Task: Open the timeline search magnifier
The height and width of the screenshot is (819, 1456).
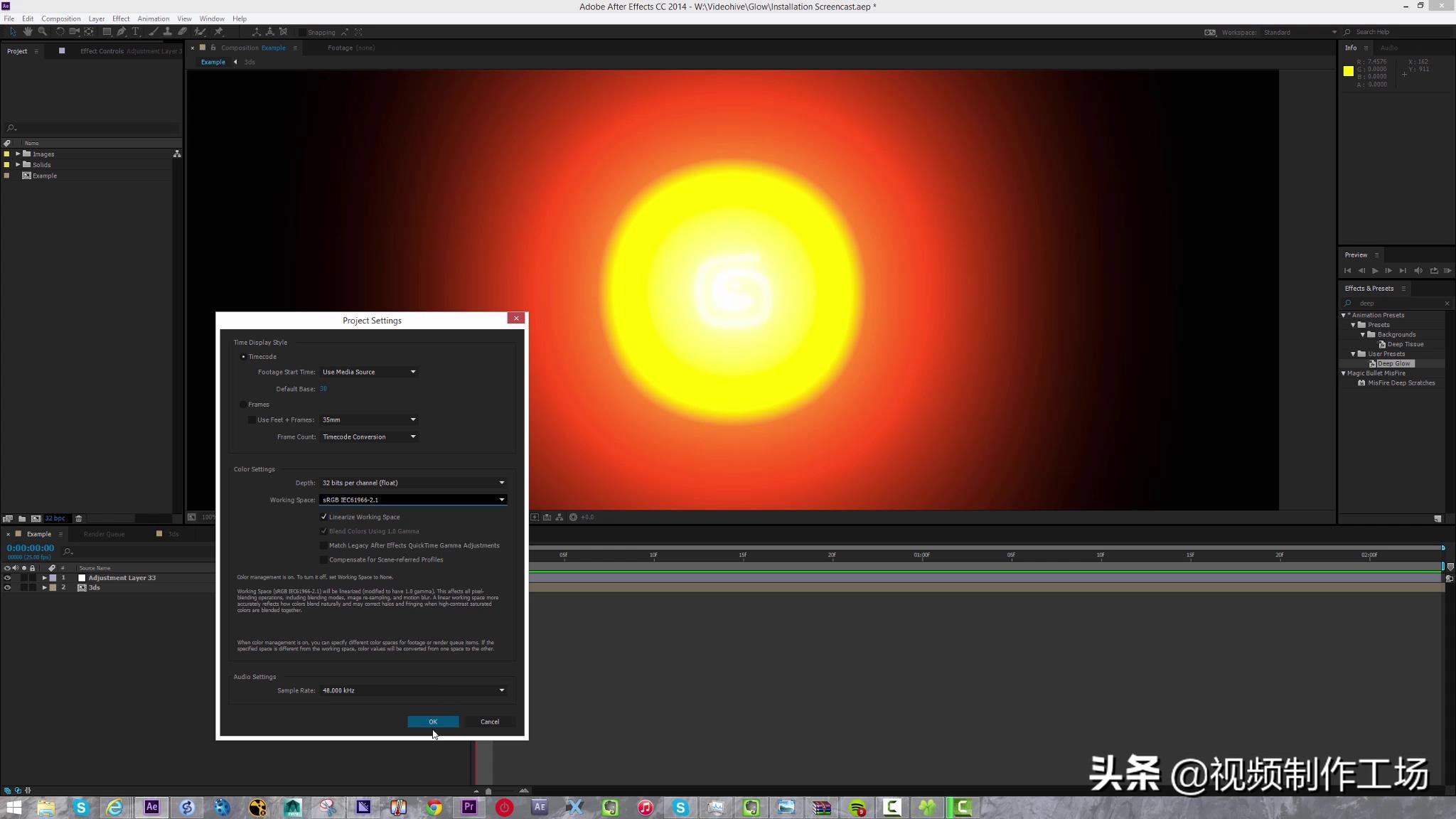Action: 68,551
